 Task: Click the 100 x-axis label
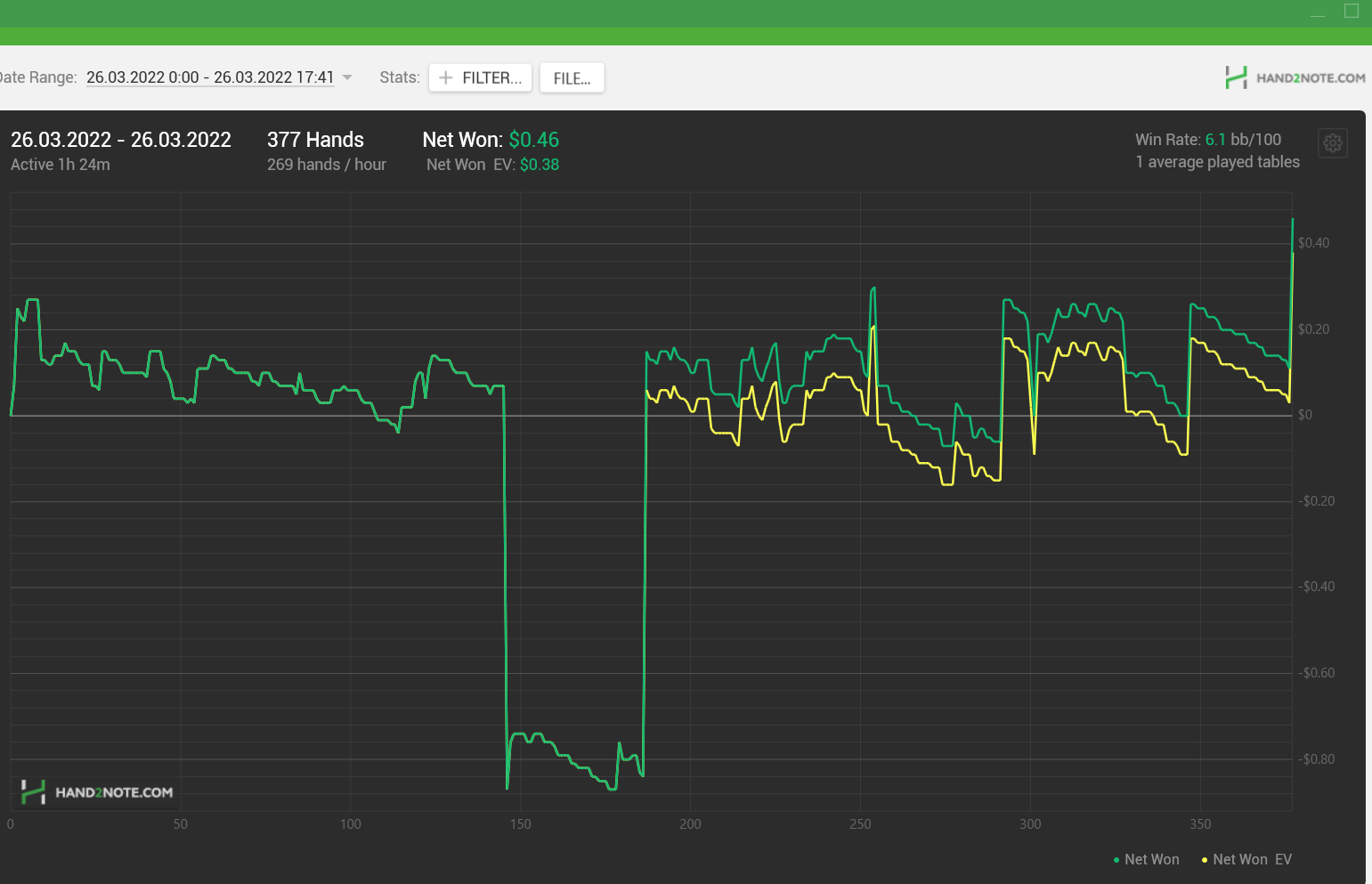[x=351, y=824]
